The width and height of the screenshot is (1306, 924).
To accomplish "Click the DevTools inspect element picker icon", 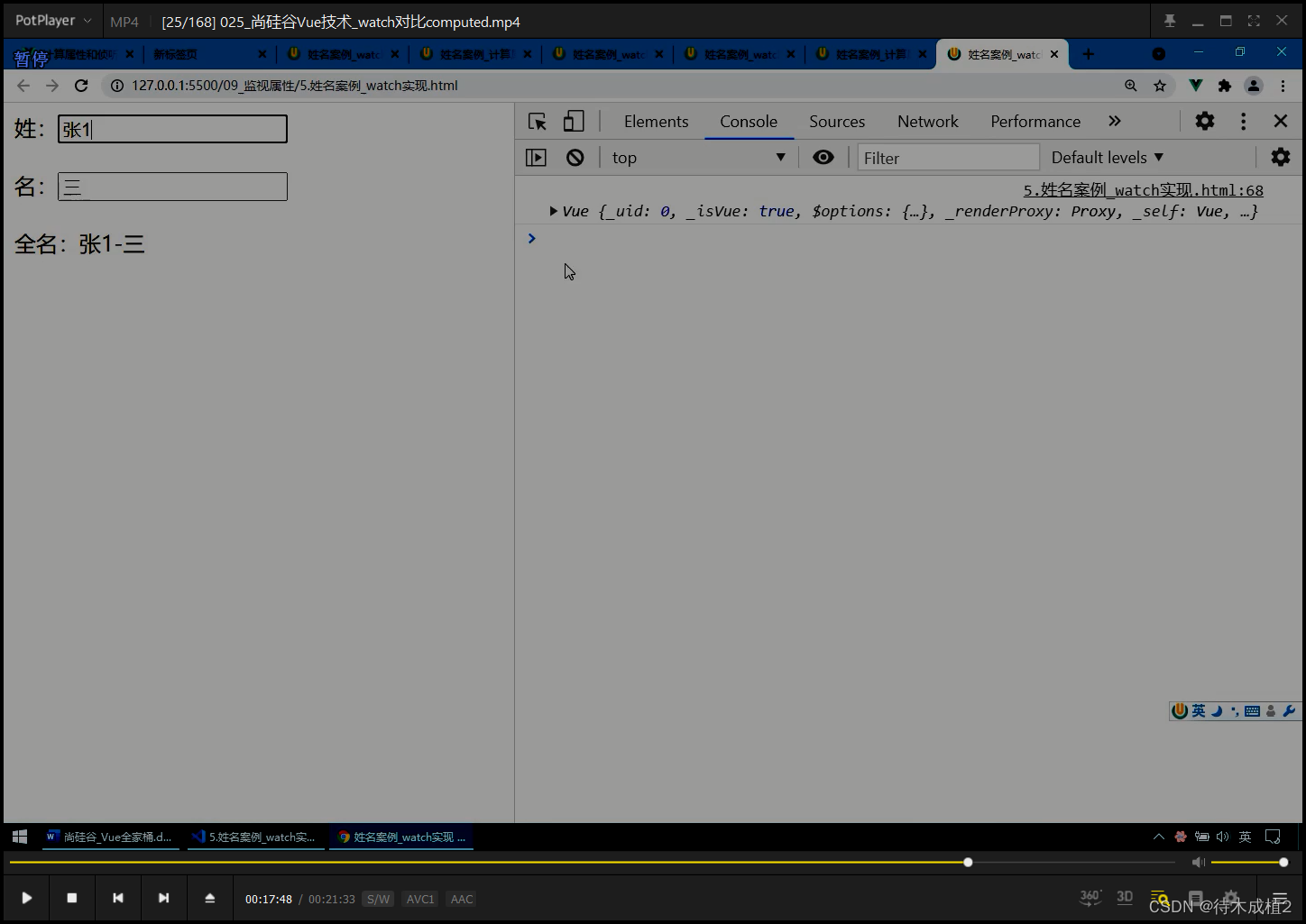I will tap(538, 122).
